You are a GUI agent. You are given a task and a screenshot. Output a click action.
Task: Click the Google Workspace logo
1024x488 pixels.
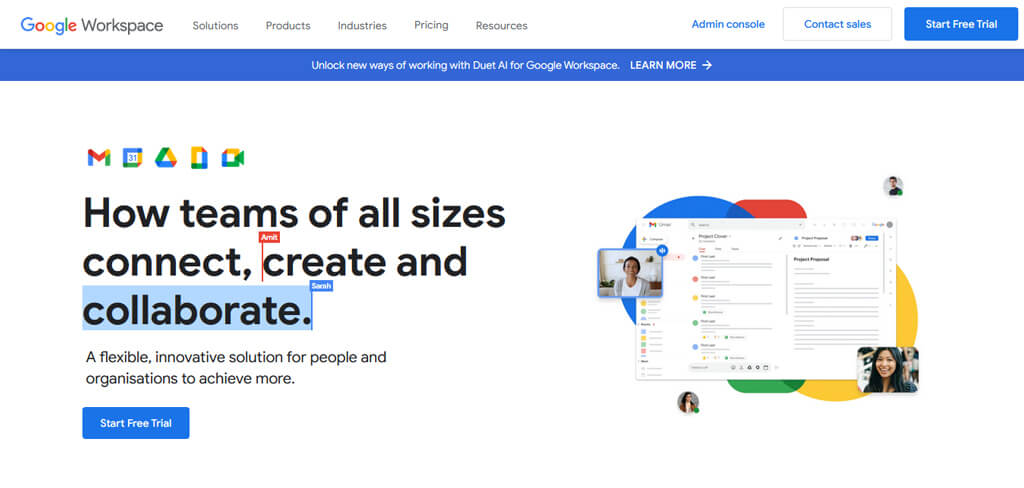pos(92,25)
